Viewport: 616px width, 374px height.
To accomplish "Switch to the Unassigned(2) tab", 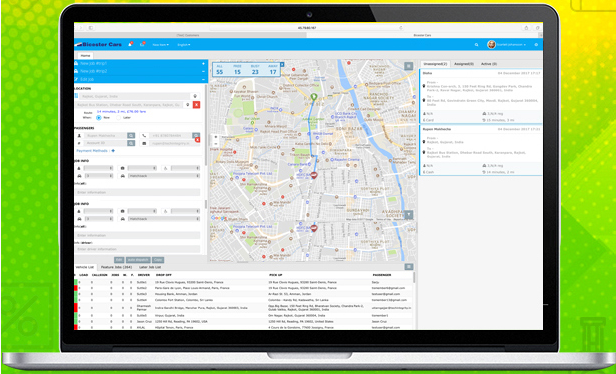I will (434, 64).
